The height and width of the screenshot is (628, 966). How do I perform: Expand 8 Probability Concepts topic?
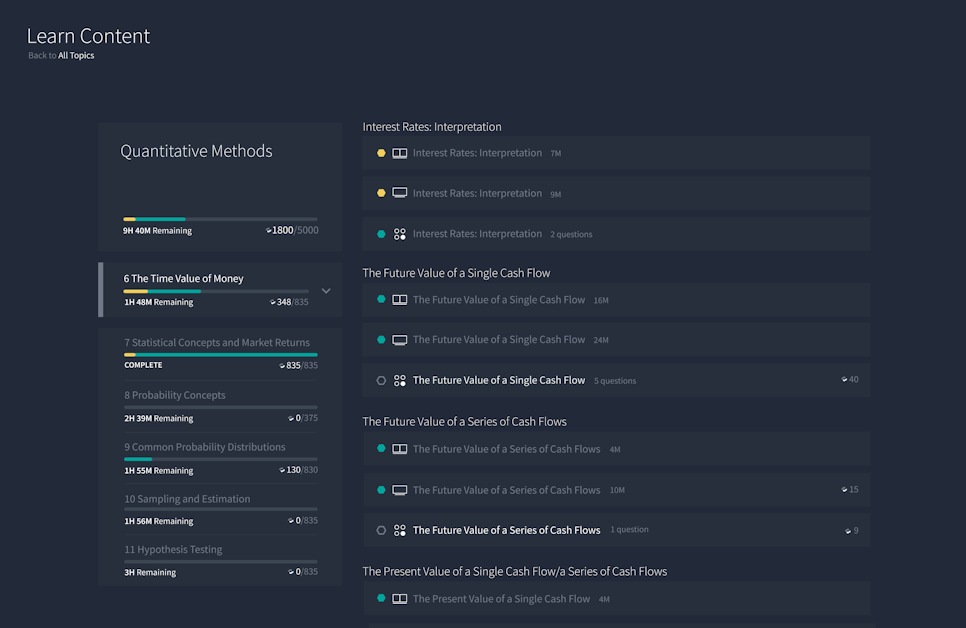[175, 395]
